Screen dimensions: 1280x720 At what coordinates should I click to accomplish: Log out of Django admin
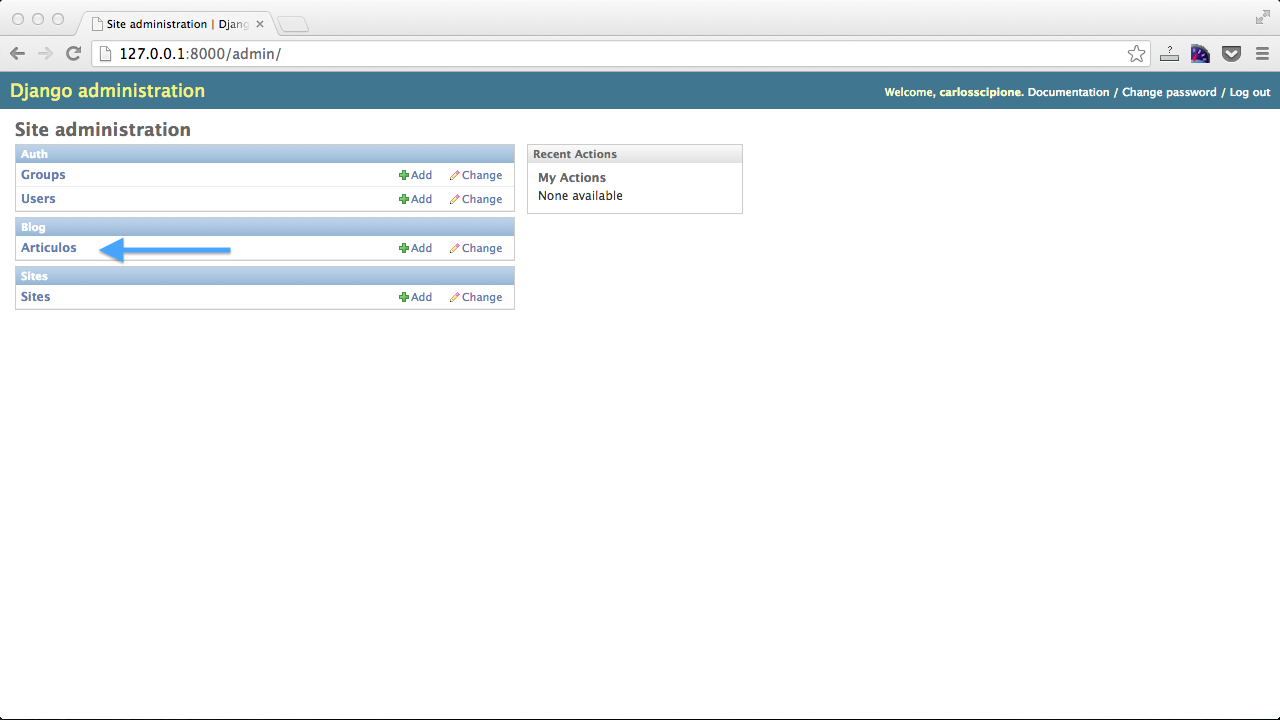(1250, 92)
